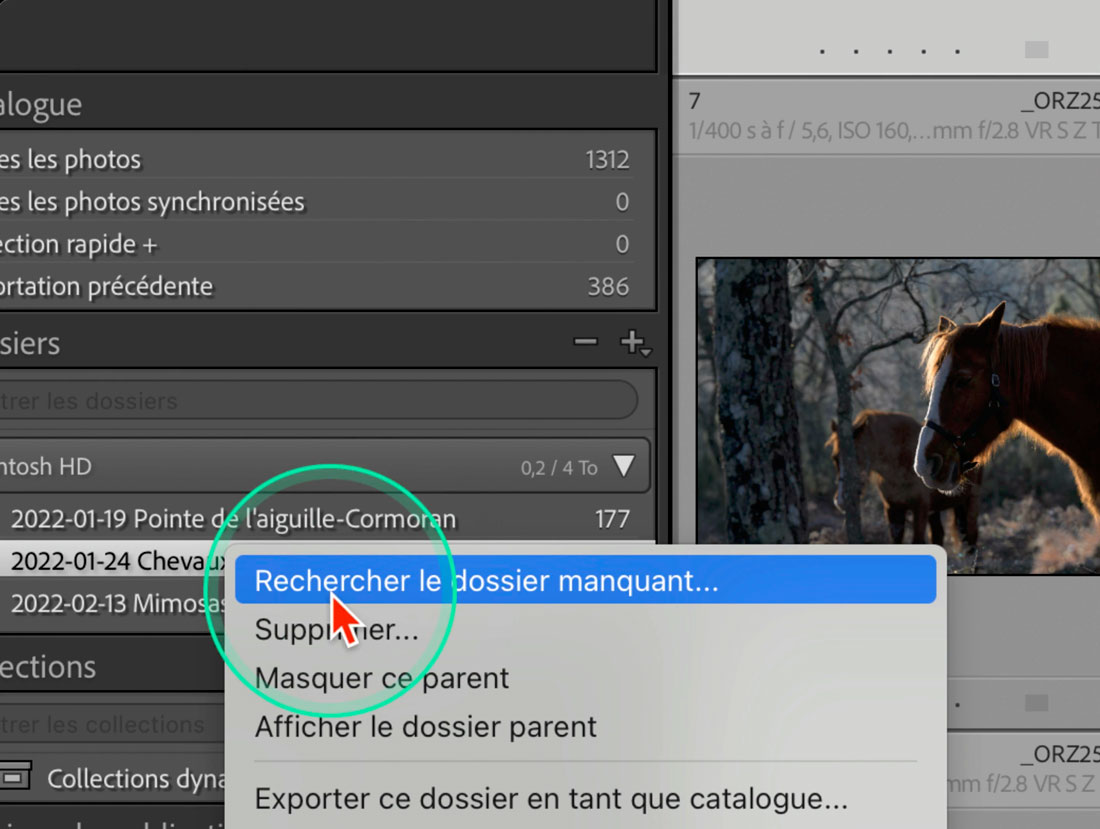Open "Importation précédente" catalogue entry
Viewport: 1100px width, 829px height.
(x=107, y=287)
